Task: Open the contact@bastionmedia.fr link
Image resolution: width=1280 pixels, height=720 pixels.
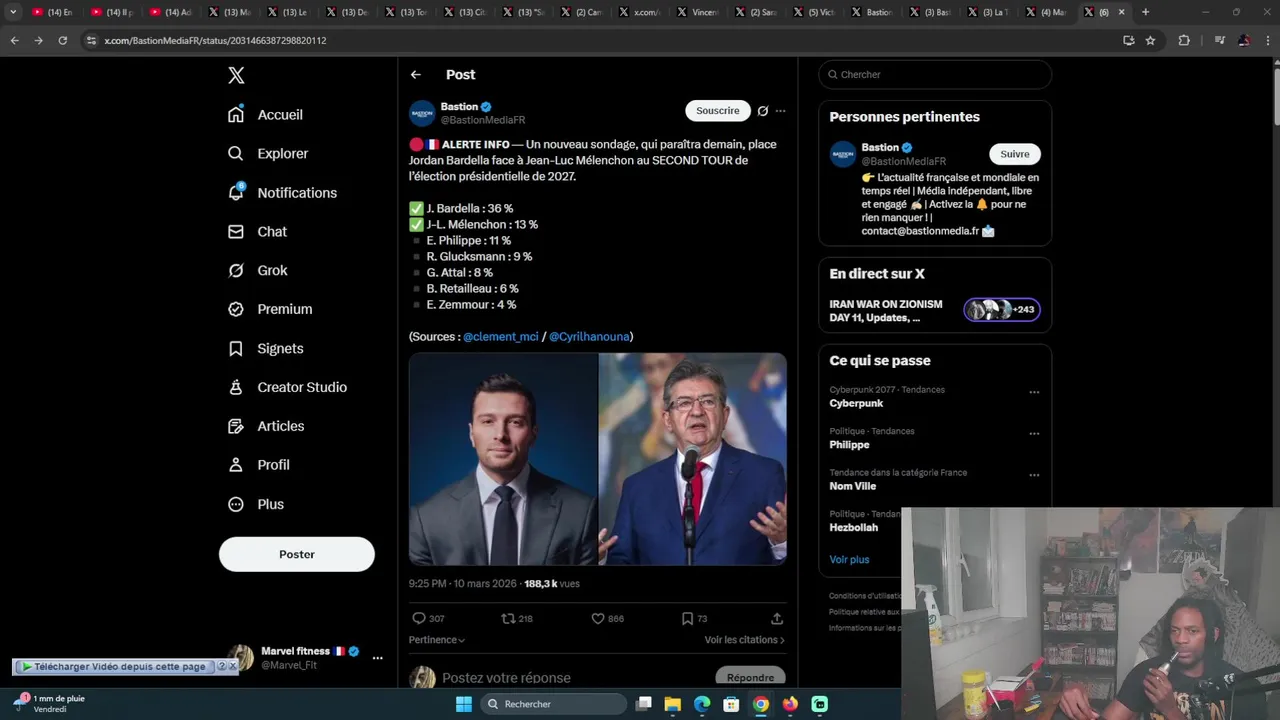Action: pos(920,231)
